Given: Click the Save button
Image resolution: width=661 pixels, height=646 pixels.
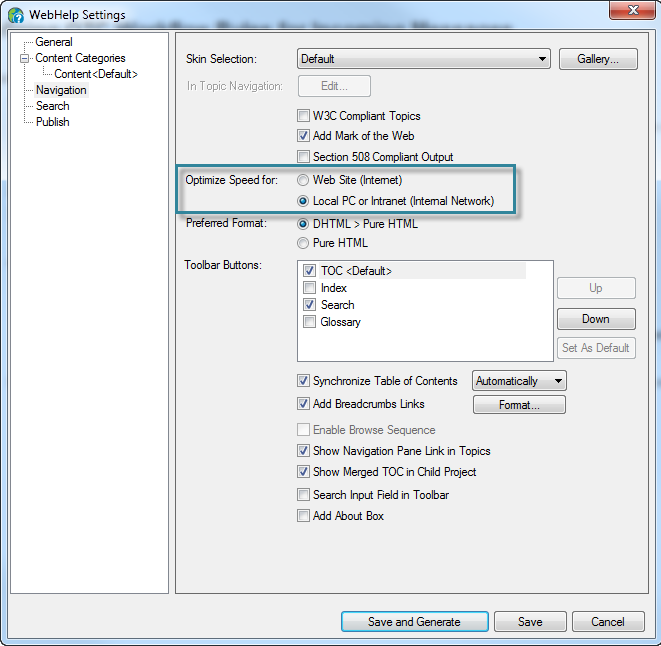Looking at the screenshot, I should pyautogui.click(x=530, y=622).
